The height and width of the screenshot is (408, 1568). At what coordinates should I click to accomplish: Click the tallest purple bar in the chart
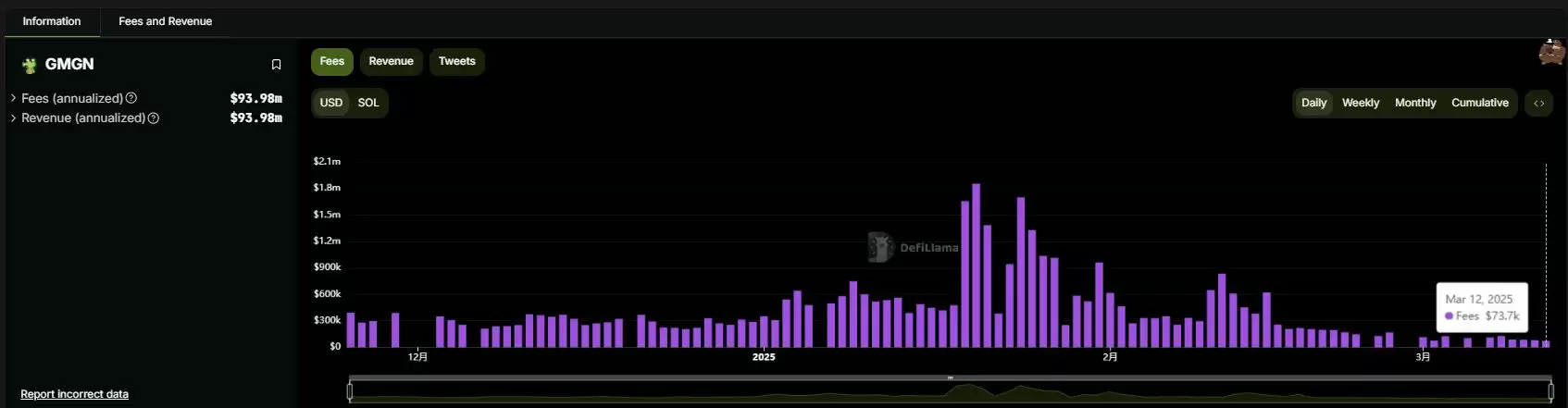coord(976,265)
